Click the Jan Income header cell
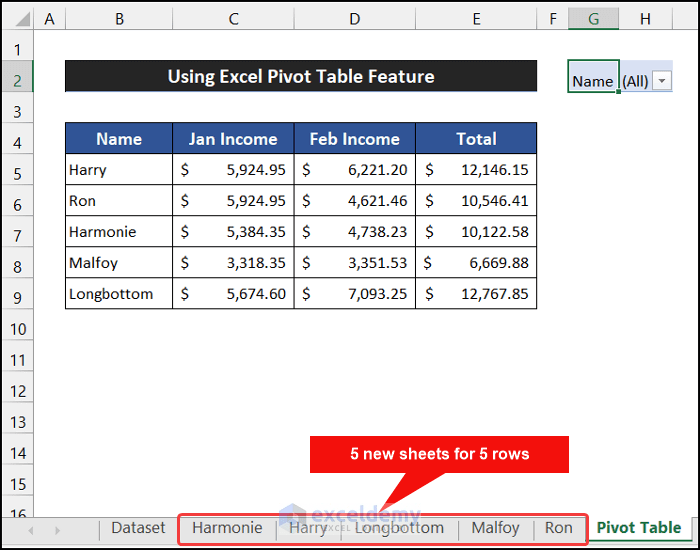Screen dimensions: 700x550 233,139
